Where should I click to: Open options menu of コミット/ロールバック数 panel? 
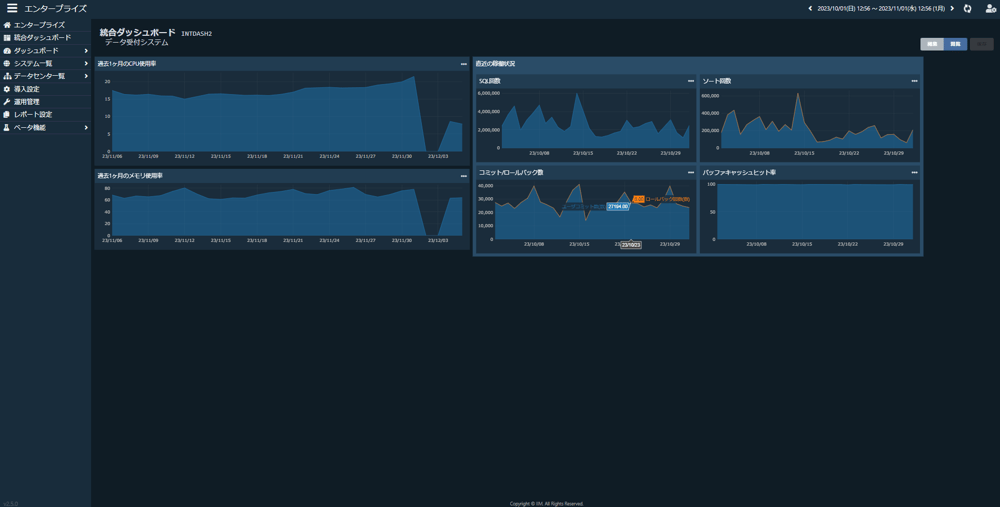coord(691,172)
